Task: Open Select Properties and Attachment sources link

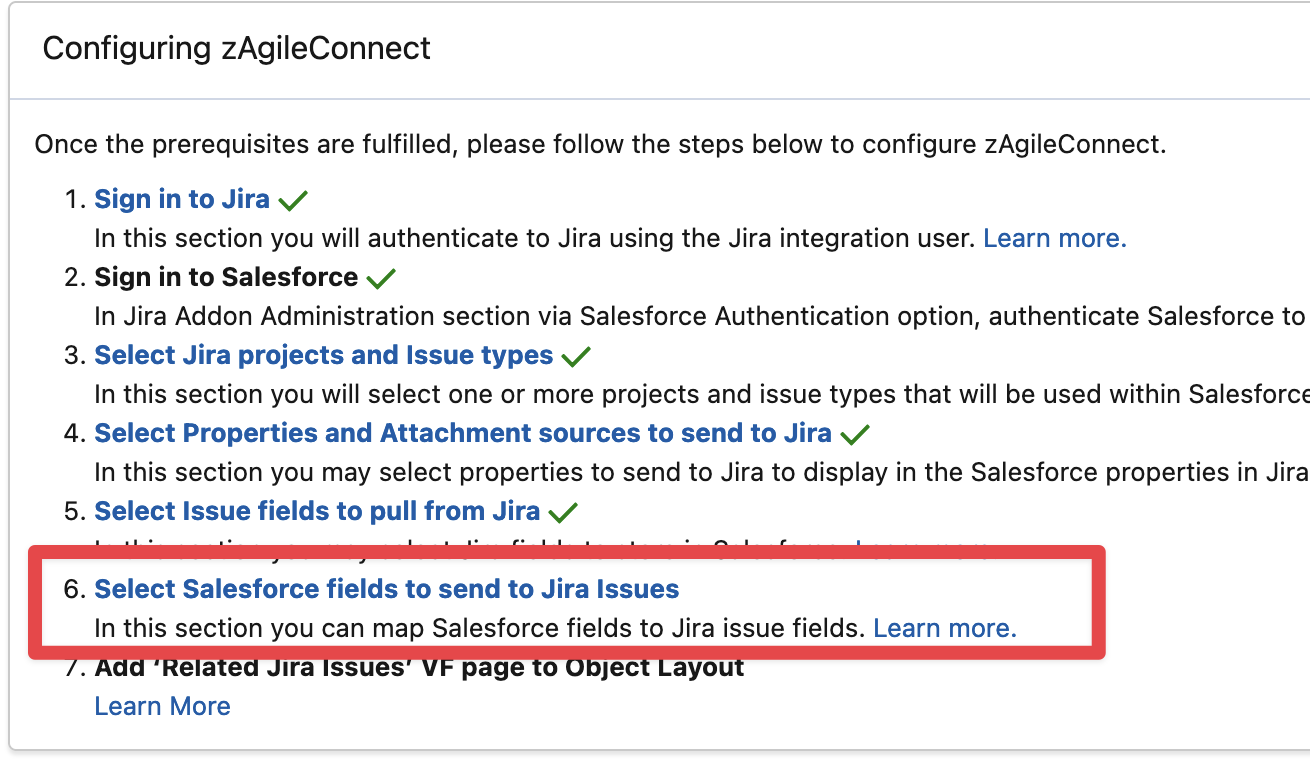Action: click(462, 433)
